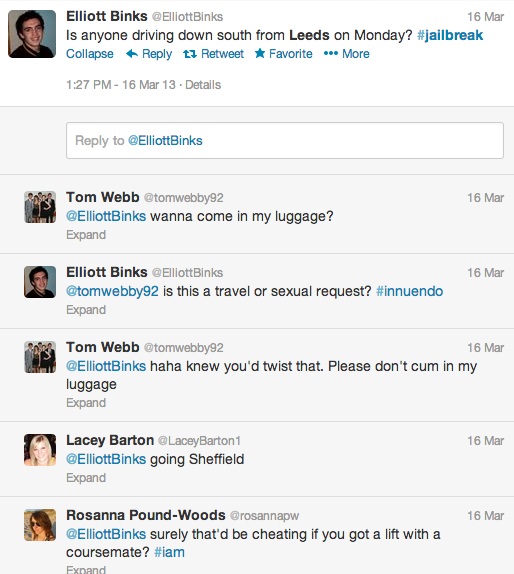The image size is (514, 574).
Task: Open the #iam hashtag link
Action: point(169,552)
